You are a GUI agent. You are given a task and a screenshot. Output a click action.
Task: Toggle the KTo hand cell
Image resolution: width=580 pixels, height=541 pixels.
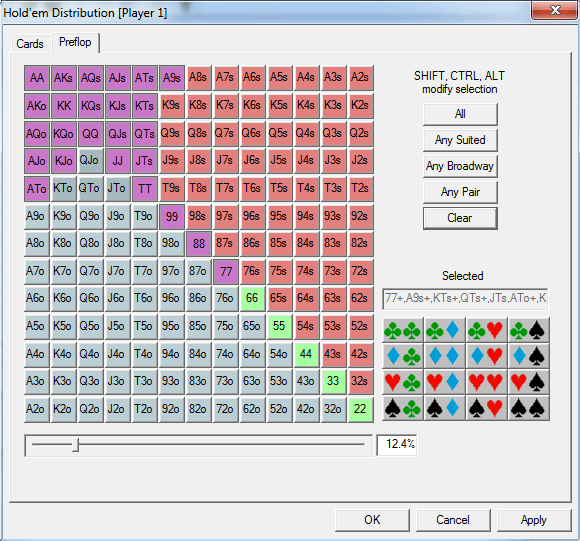(x=64, y=189)
